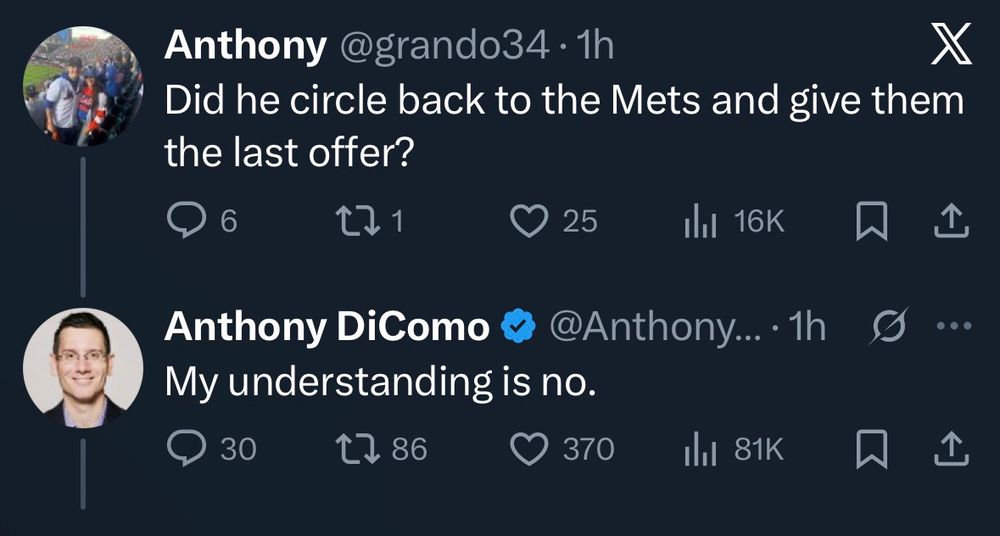The width and height of the screenshot is (1000, 536).
Task: Open reply thread on DiComo's tweet
Action: (185, 450)
